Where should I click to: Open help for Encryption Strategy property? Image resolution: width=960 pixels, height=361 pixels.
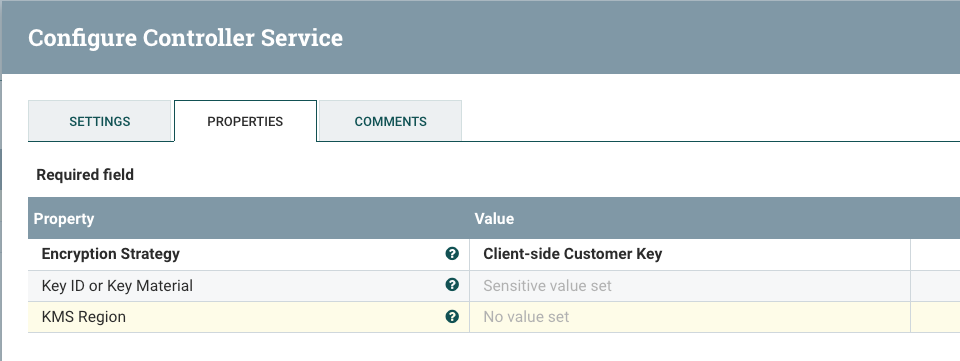452,254
